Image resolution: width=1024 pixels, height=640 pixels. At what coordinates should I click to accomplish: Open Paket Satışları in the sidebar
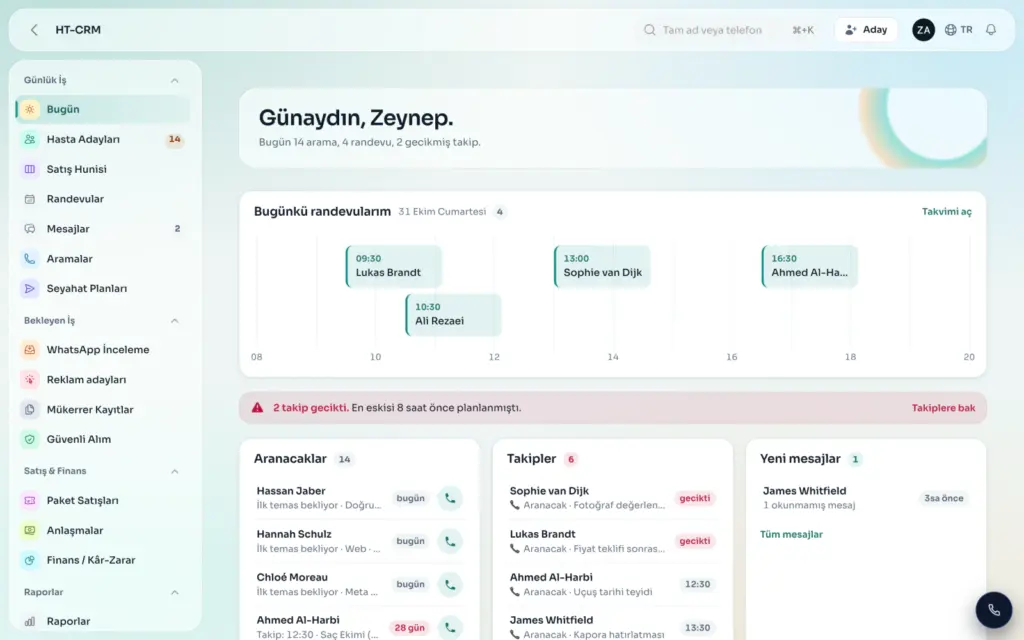(103, 500)
